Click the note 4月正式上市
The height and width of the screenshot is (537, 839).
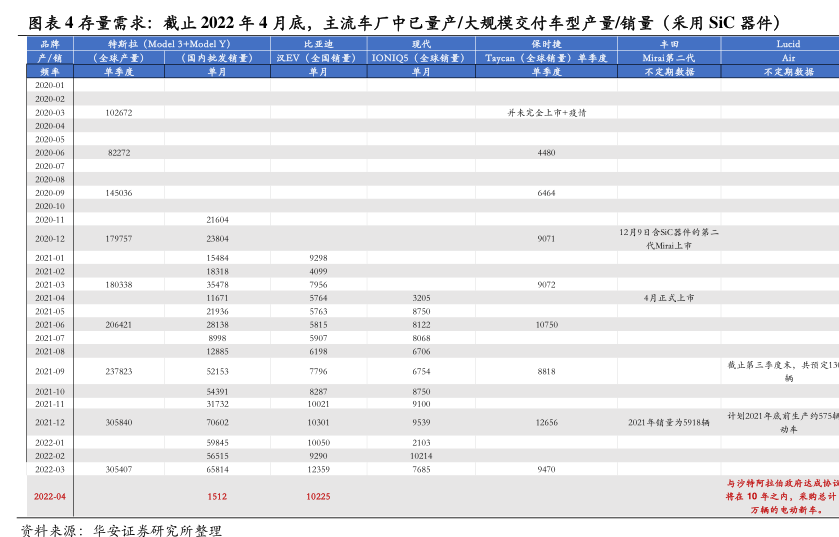(669, 298)
